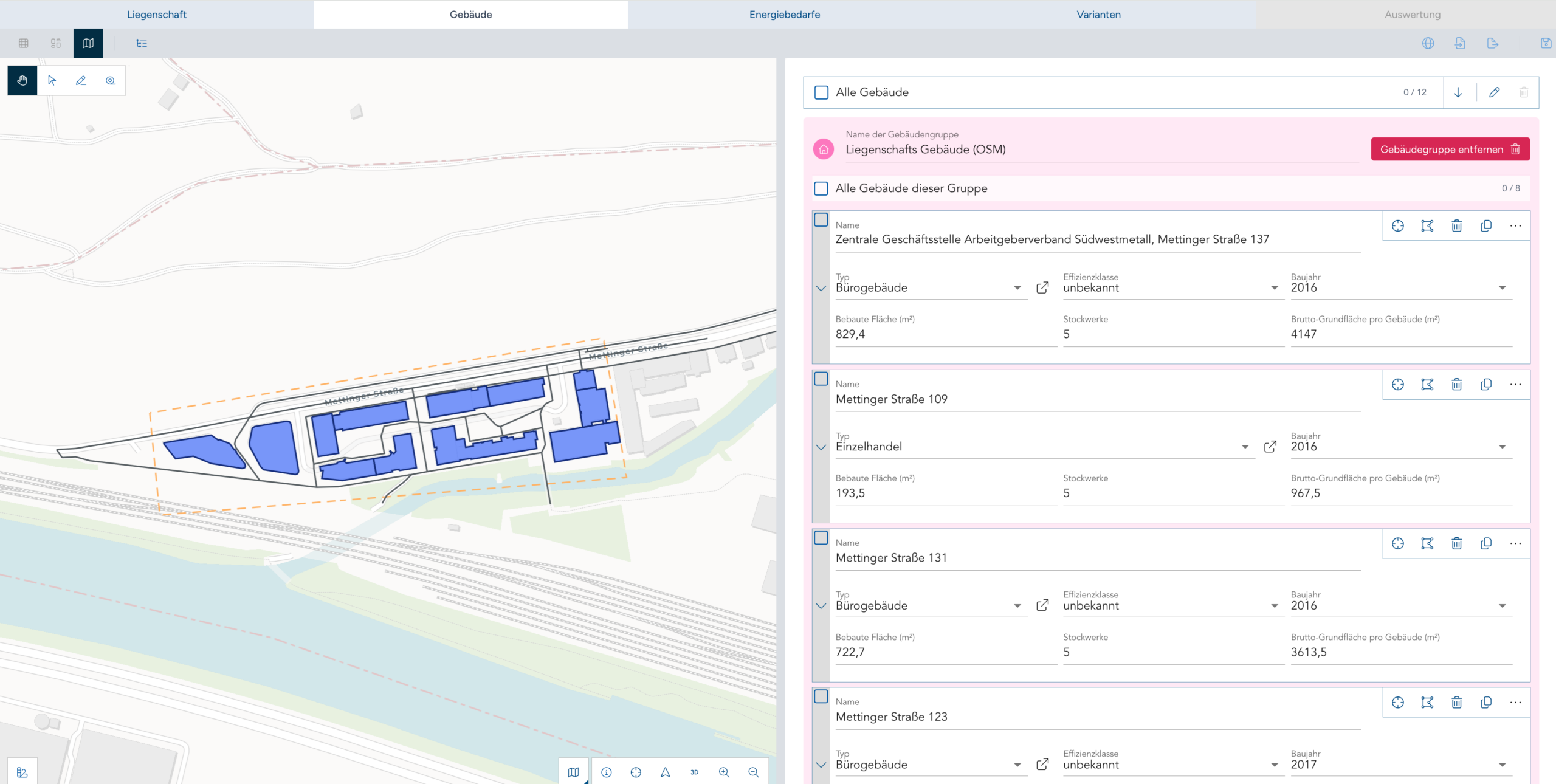Click Bebaute Fläche field showing 829,4
This screenshot has height=784, width=1556.
pos(946,334)
